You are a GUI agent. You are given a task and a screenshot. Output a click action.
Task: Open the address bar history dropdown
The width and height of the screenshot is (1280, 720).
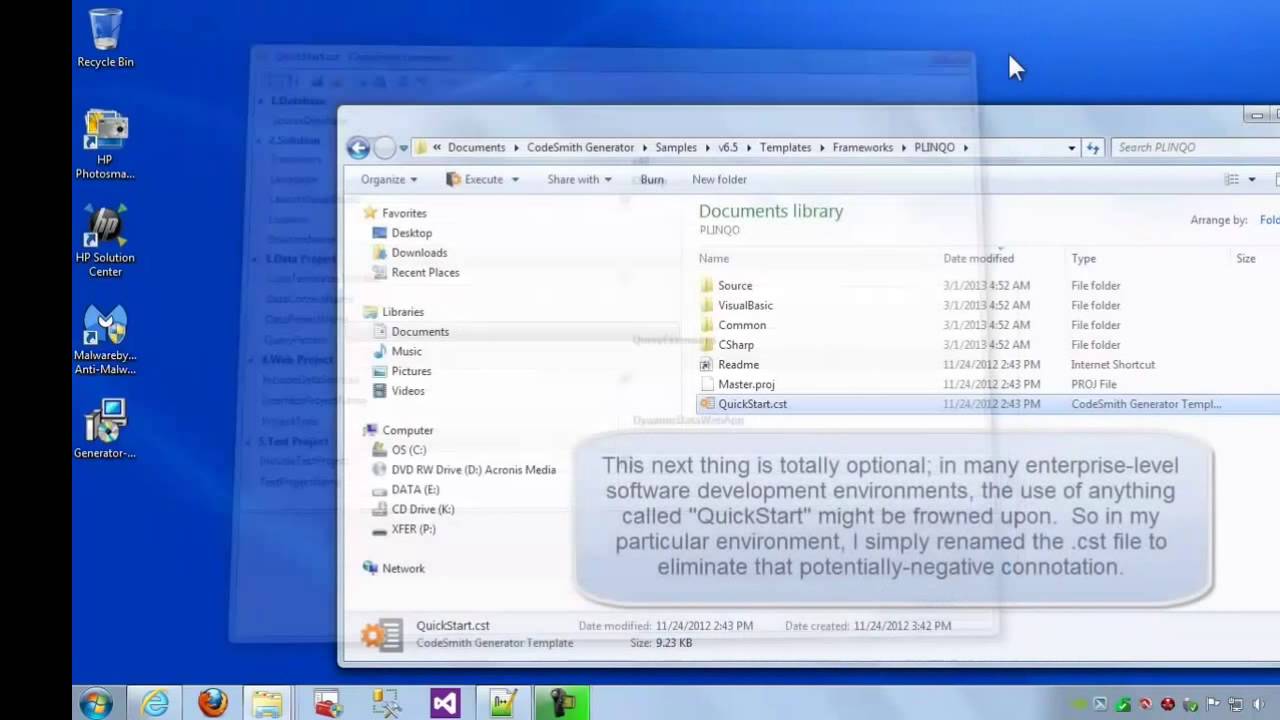pyautogui.click(x=1071, y=148)
